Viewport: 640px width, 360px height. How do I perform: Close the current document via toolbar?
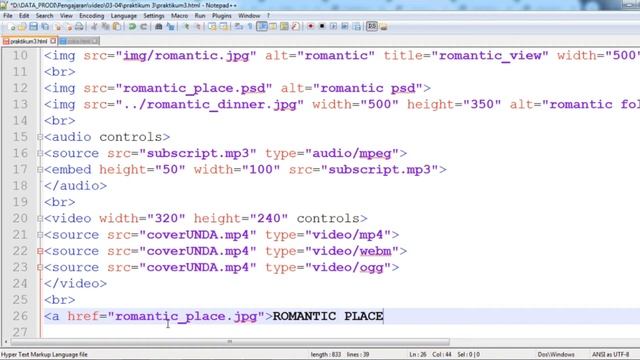[58, 27]
